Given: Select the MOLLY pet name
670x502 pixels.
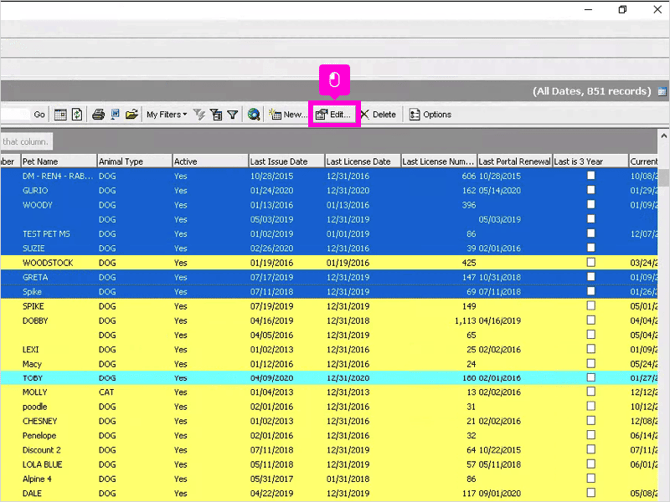Looking at the screenshot, I should click(35, 392).
